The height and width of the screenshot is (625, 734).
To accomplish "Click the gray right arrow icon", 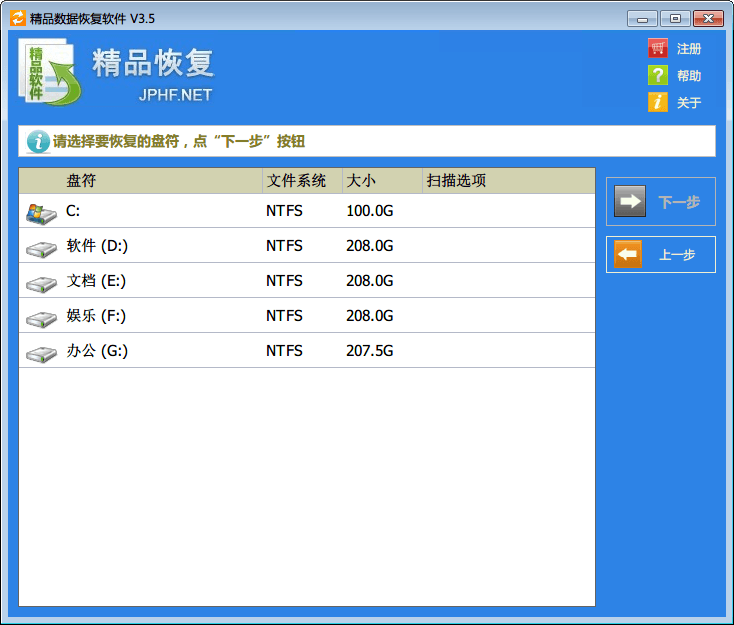I will [x=630, y=201].
